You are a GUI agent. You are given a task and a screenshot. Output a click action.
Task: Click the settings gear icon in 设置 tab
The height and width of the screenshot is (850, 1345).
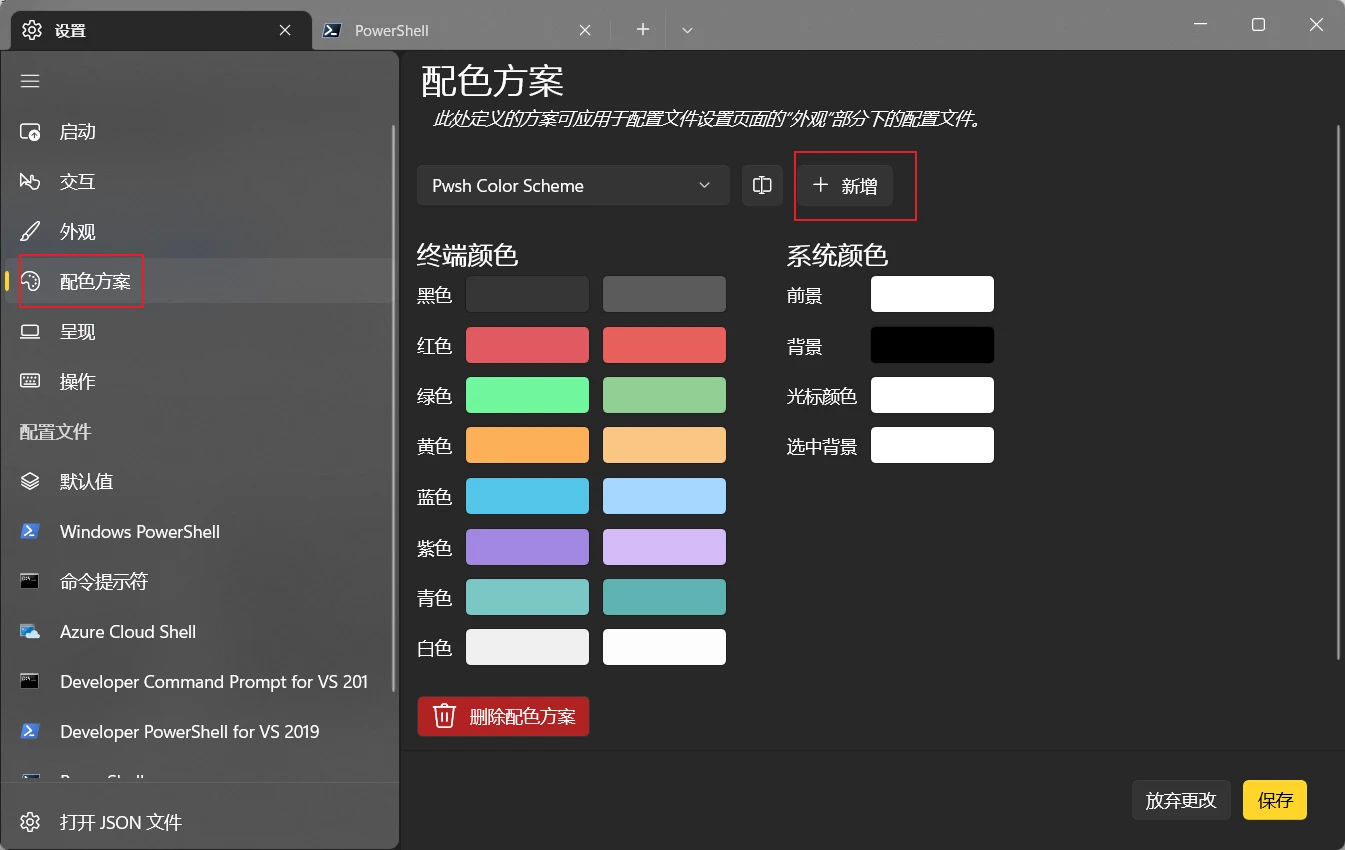coord(32,30)
